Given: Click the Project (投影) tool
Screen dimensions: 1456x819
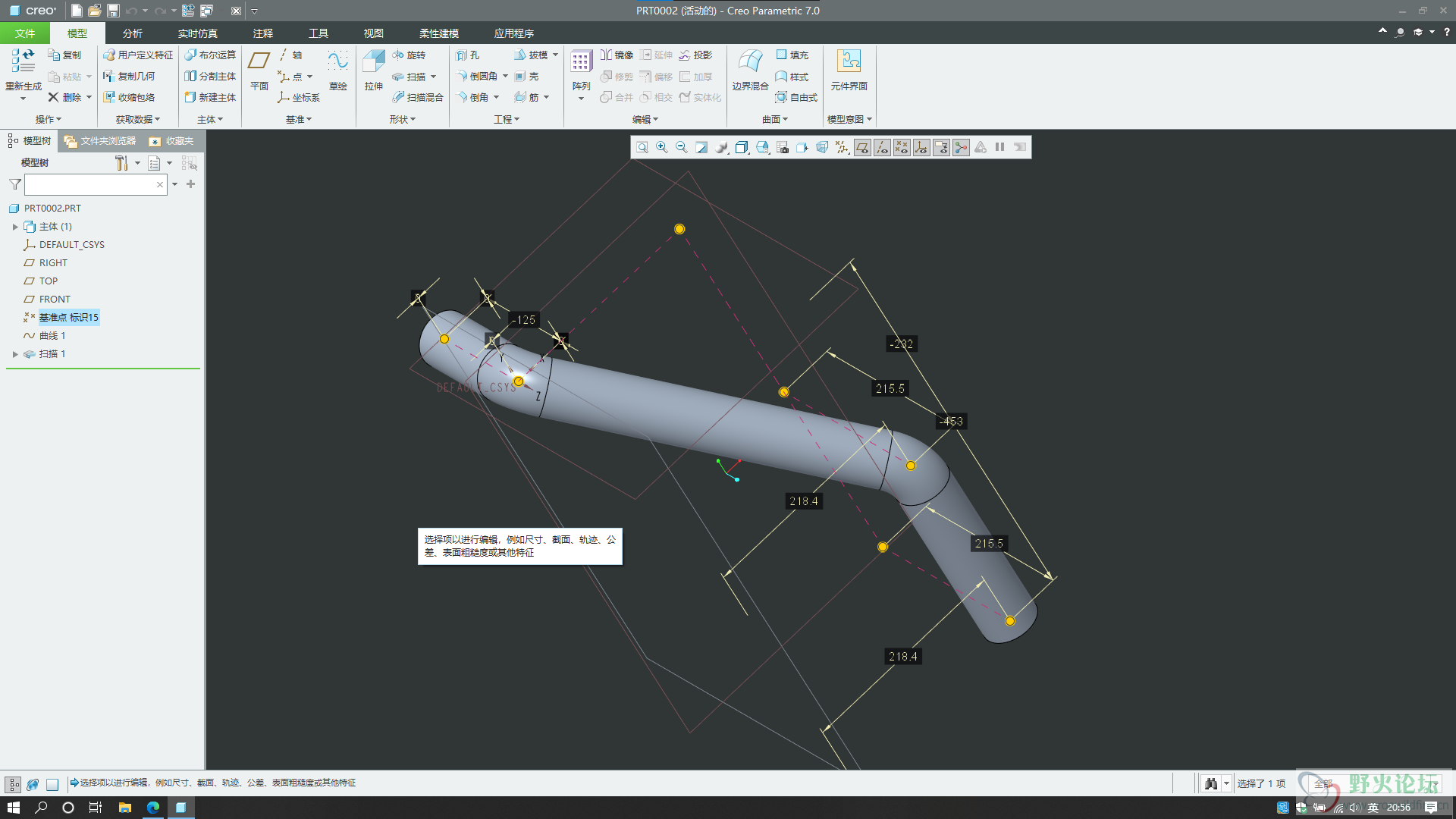Looking at the screenshot, I should click(696, 55).
